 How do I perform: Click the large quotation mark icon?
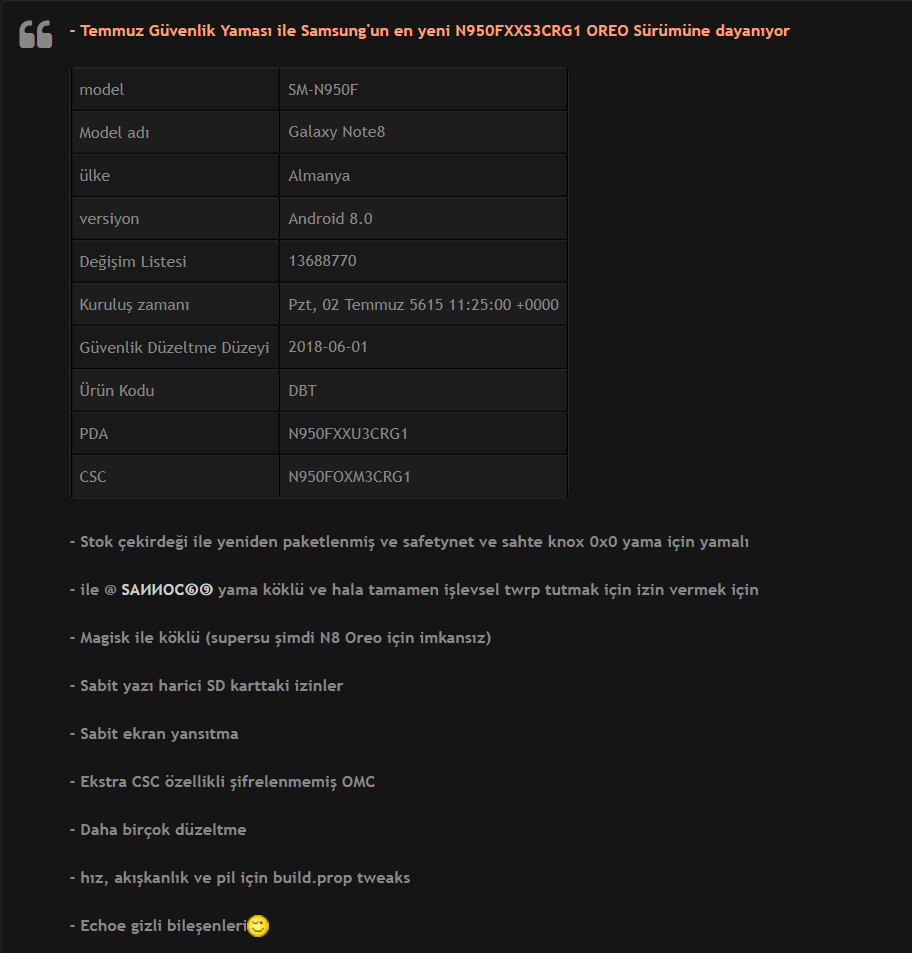pyautogui.click(x=35, y=34)
